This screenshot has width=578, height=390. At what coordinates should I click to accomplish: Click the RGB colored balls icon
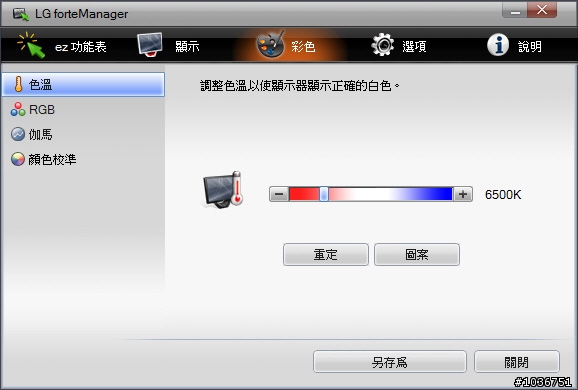point(18,109)
